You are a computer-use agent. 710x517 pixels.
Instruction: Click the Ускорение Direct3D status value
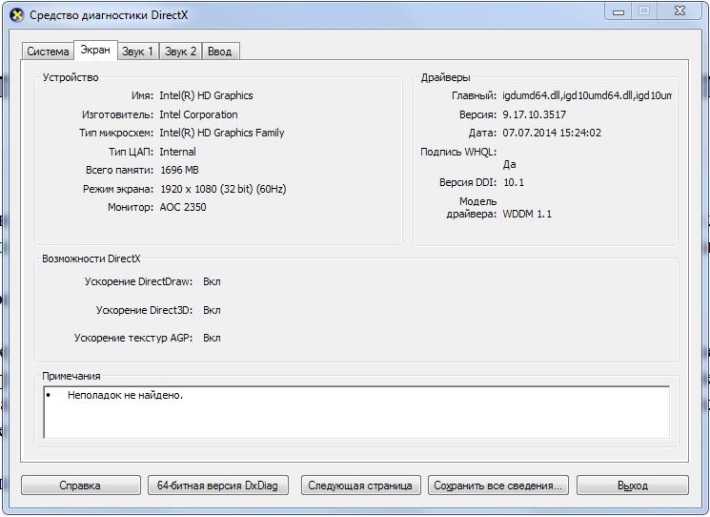211,310
